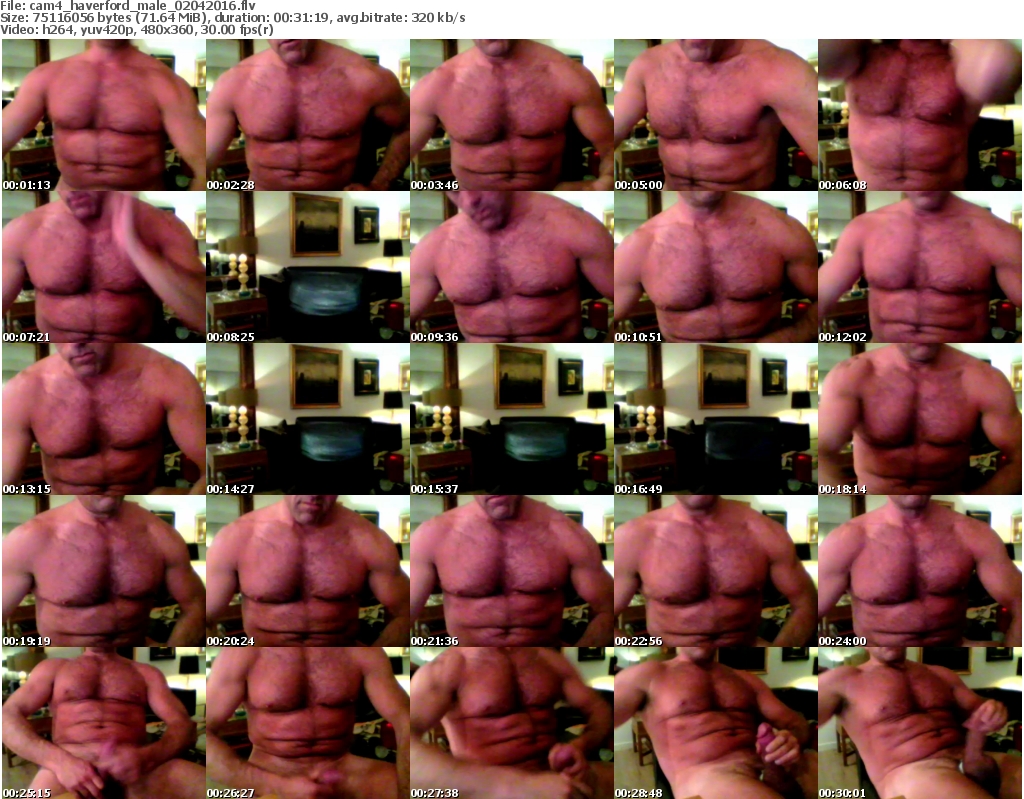This screenshot has width=1024, height=799.
Task: Open the thumbnail stamped 00:01:13
Action: point(104,115)
